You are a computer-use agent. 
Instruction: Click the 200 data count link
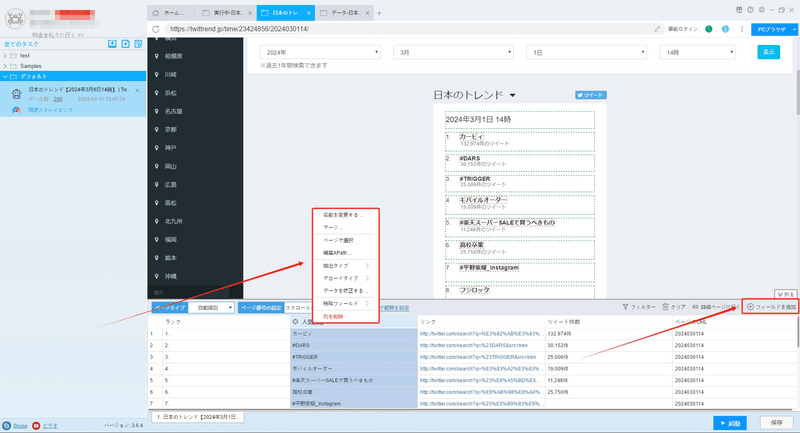58,99
